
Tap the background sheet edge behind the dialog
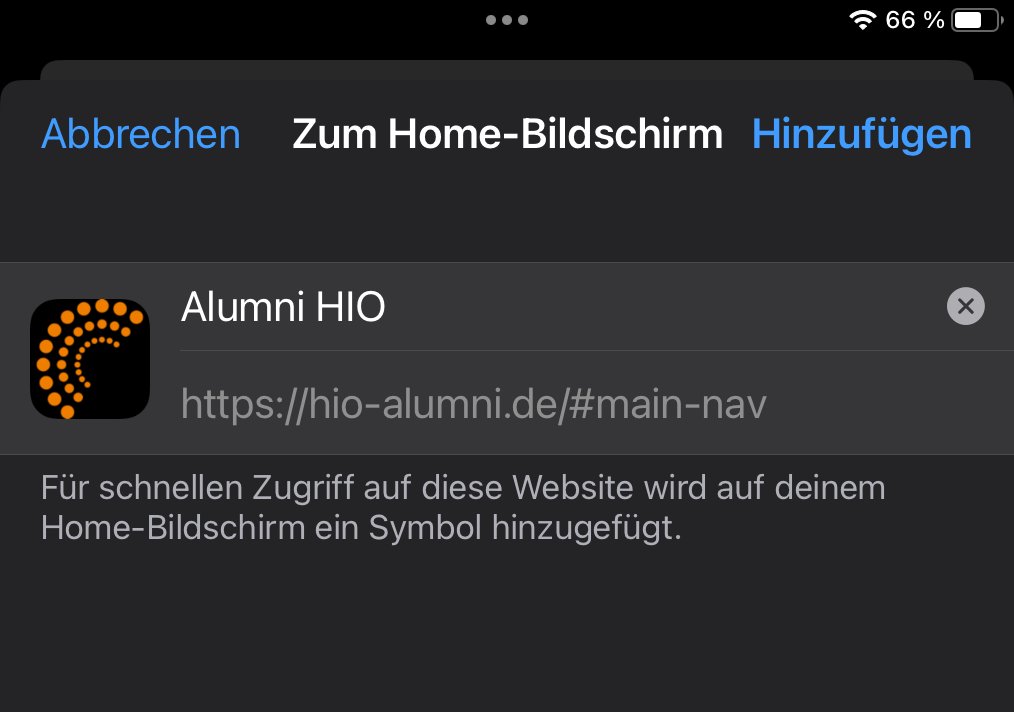tap(507, 70)
